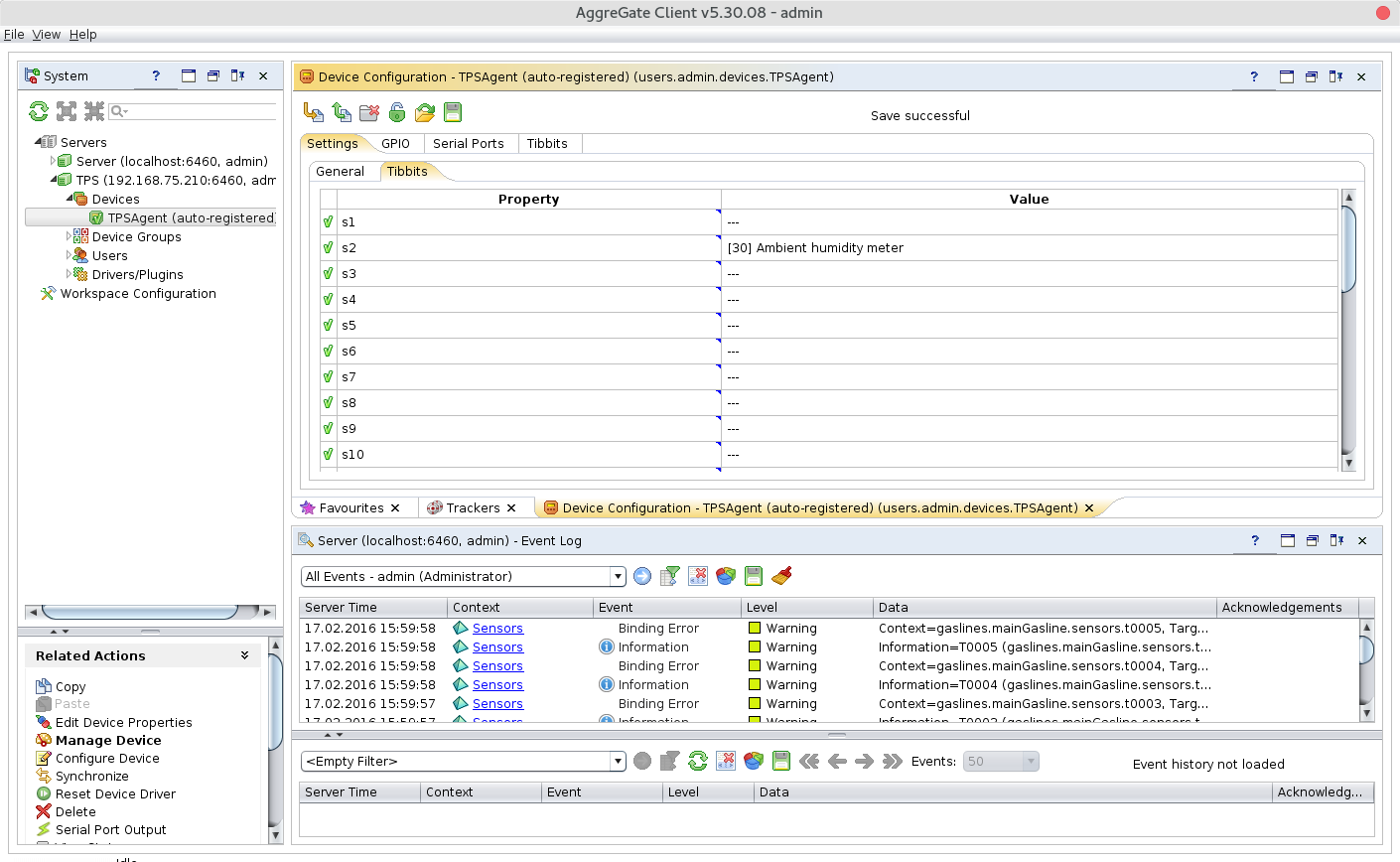Click the save icon in event history toolbar
The height and width of the screenshot is (862, 1400).
pos(781,761)
